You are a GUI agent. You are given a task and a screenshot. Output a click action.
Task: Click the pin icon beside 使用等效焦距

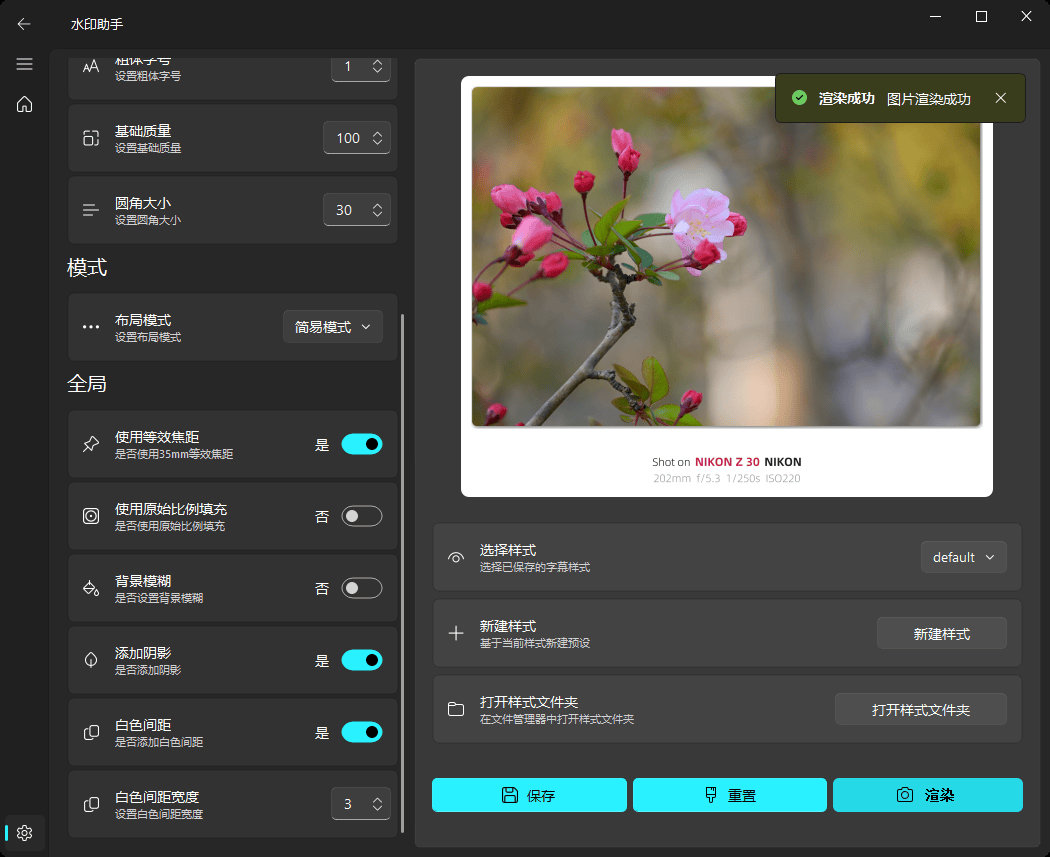coord(91,444)
